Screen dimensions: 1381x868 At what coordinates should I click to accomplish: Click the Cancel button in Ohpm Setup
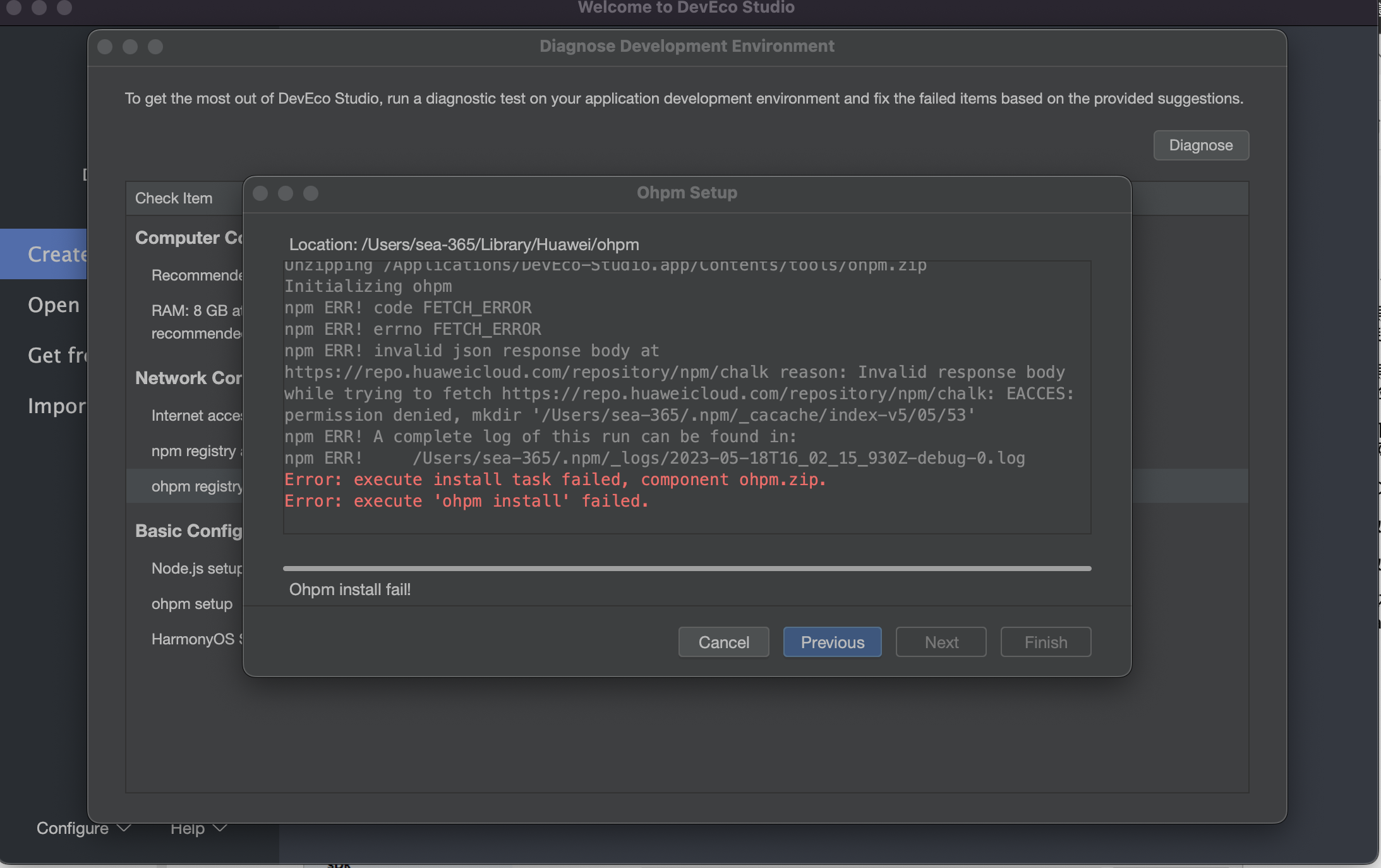tap(723, 642)
